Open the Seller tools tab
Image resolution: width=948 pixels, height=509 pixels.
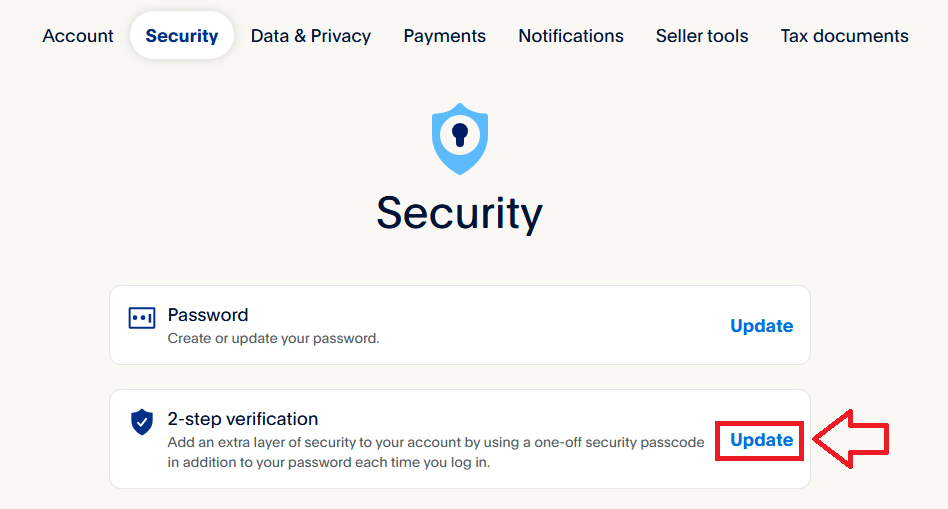[702, 36]
